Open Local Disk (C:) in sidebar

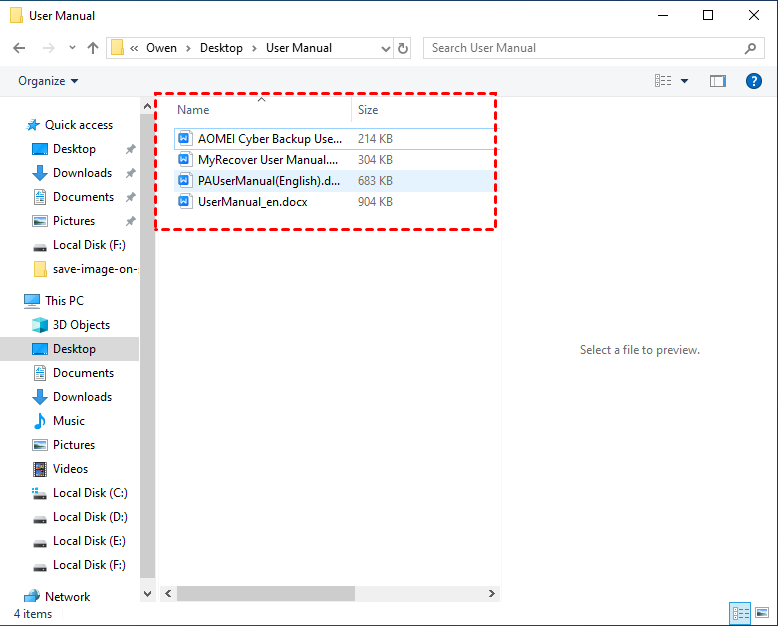pyautogui.click(x=90, y=493)
